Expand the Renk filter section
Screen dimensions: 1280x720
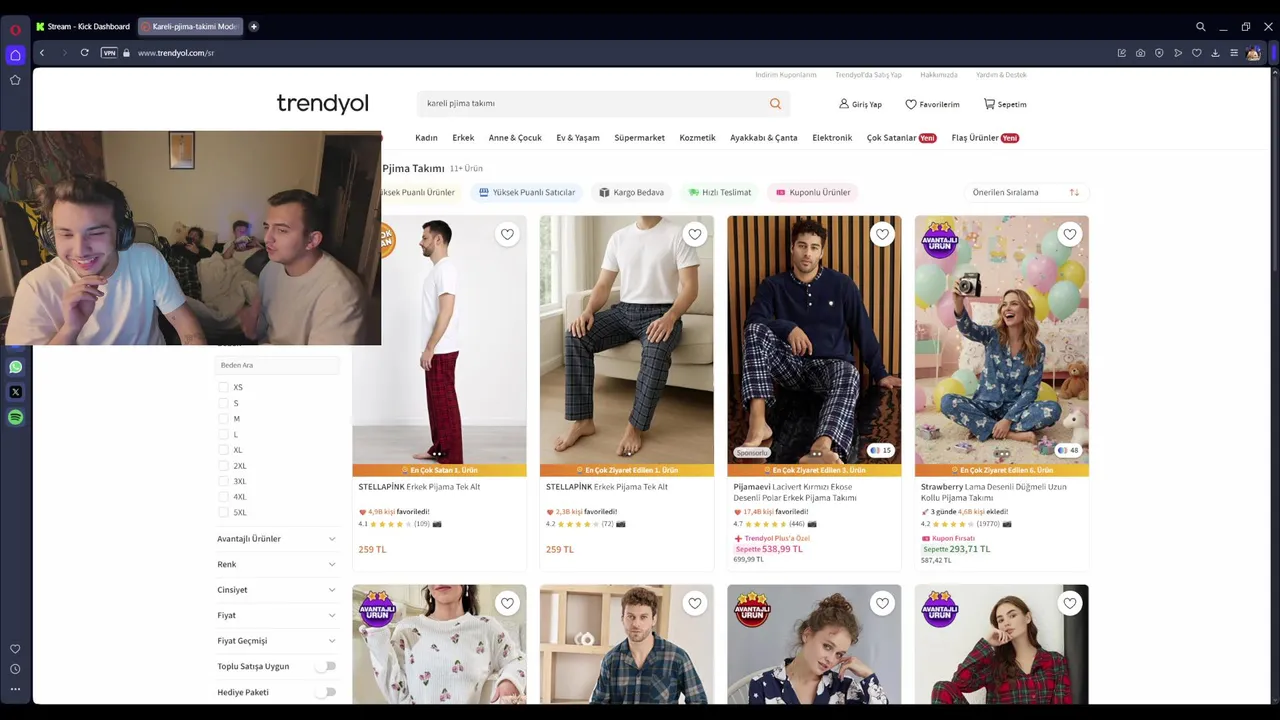pyautogui.click(x=277, y=564)
